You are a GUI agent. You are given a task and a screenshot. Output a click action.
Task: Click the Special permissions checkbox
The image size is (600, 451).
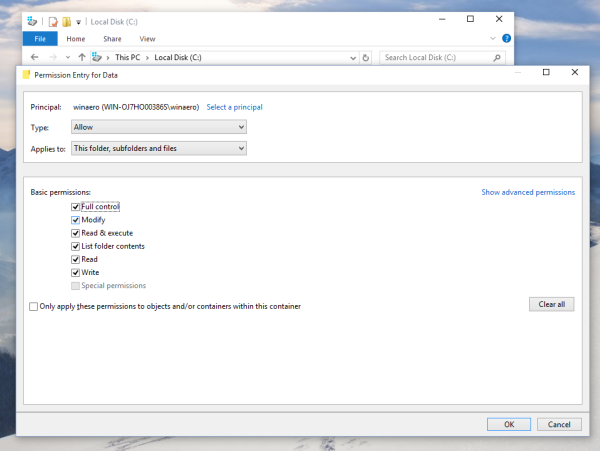(75, 286)
